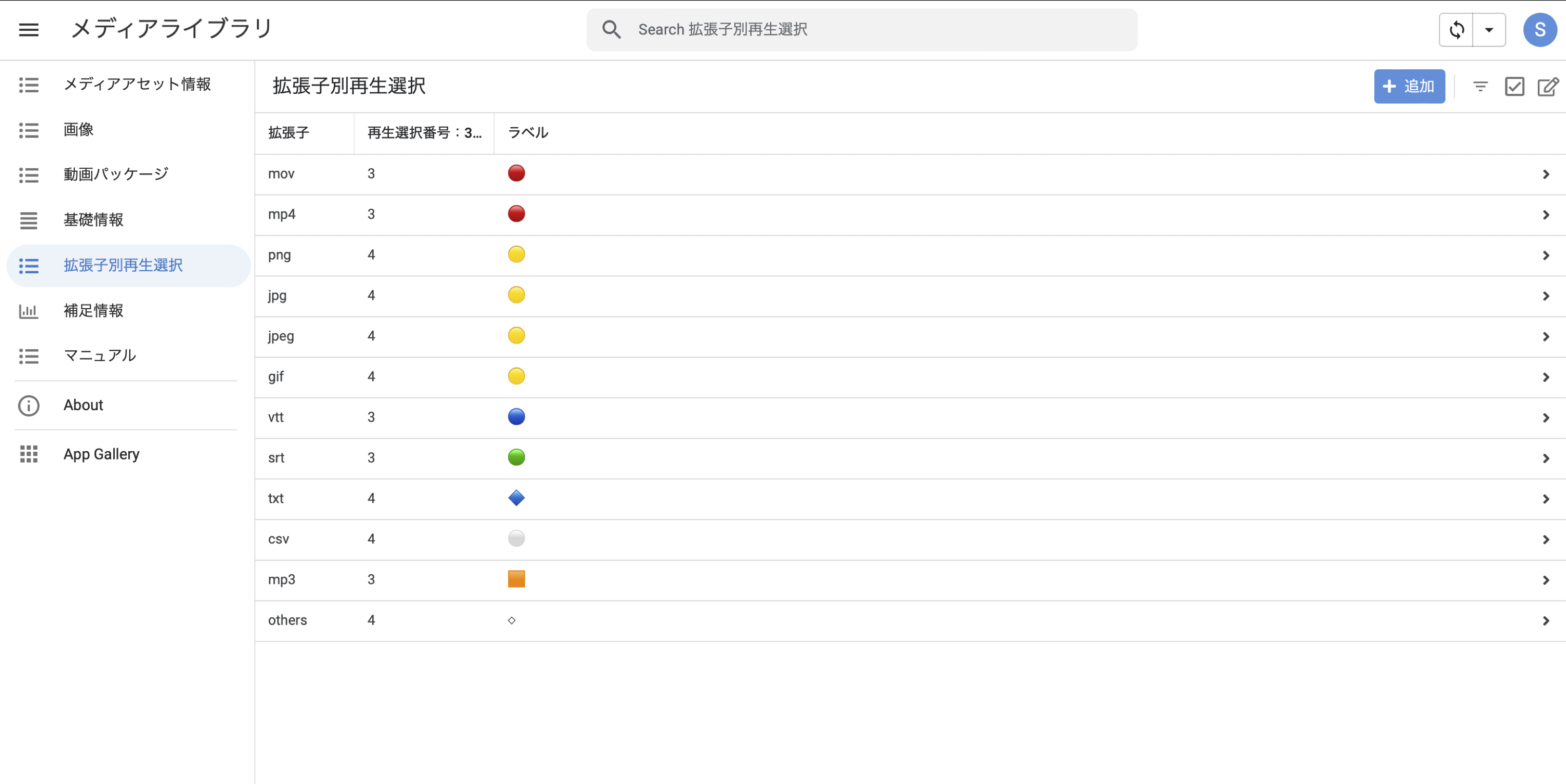Viewport: 1566px width, 784px height.
Task: Click the sync refresh icon
Action: tap(1457, 29)
